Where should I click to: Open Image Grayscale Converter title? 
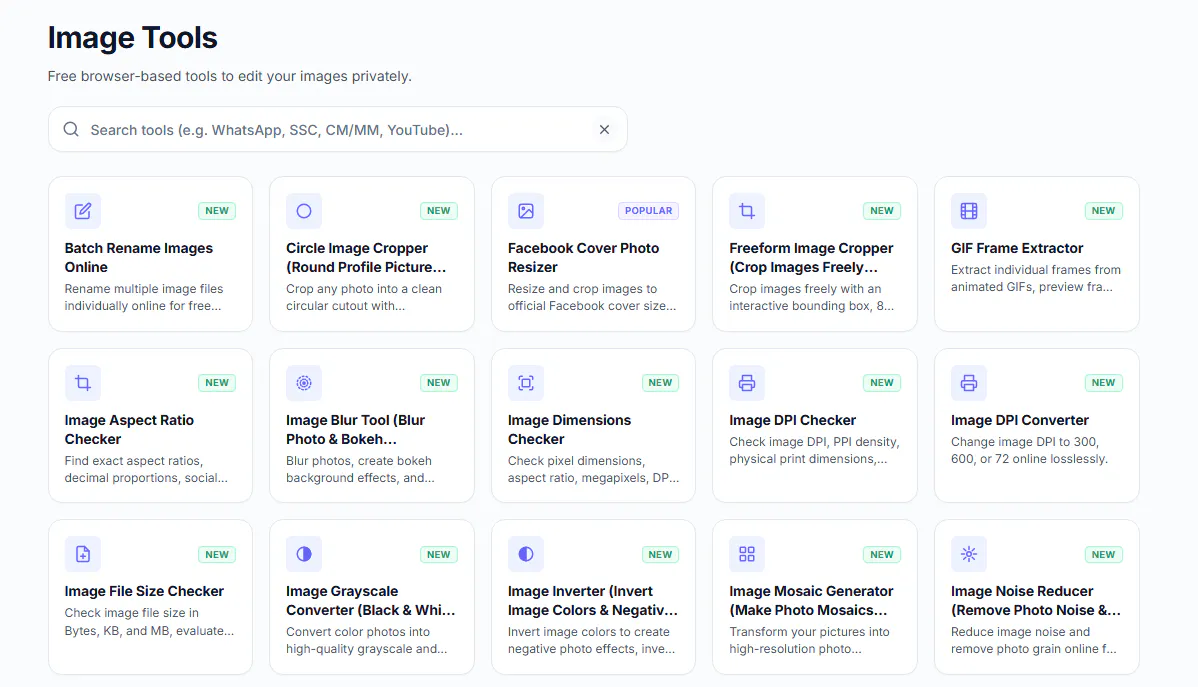(371, 601)
